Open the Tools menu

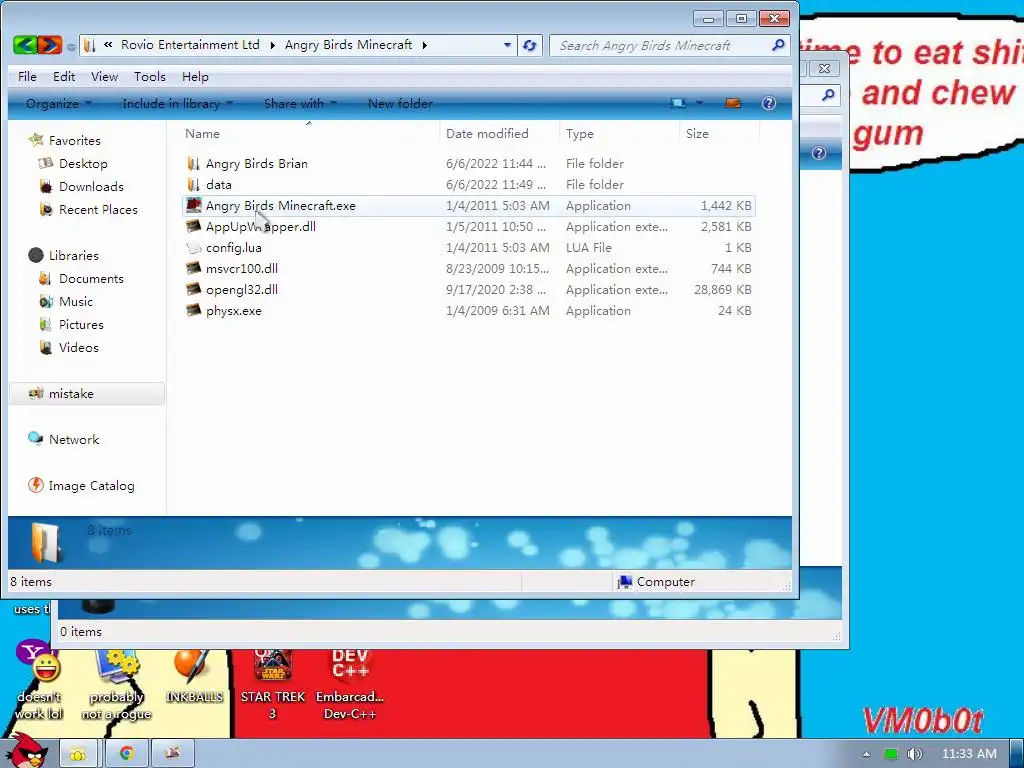point(150,76)
